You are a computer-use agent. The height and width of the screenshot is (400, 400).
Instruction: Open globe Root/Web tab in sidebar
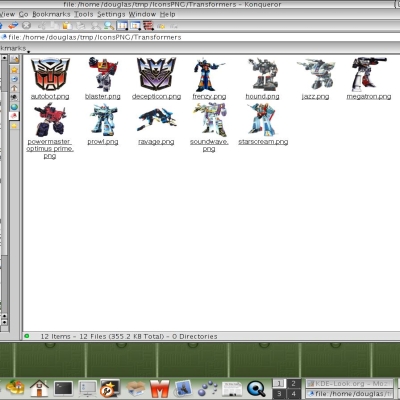point(14,107)
